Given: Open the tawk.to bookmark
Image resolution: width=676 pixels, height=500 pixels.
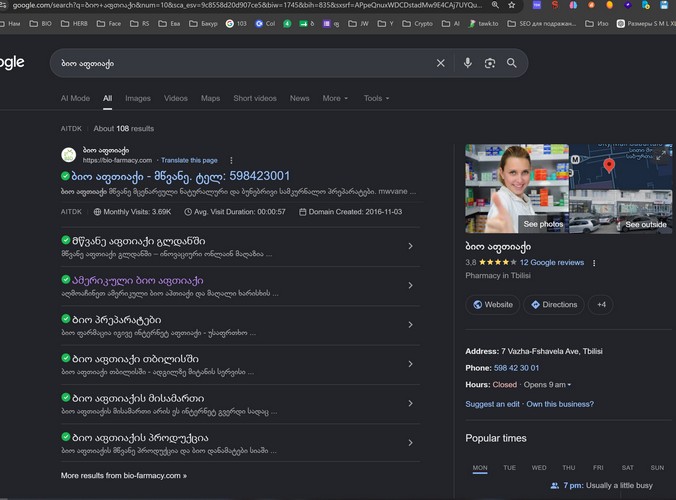Looking at the screenshot, I should tap(483, 23).
